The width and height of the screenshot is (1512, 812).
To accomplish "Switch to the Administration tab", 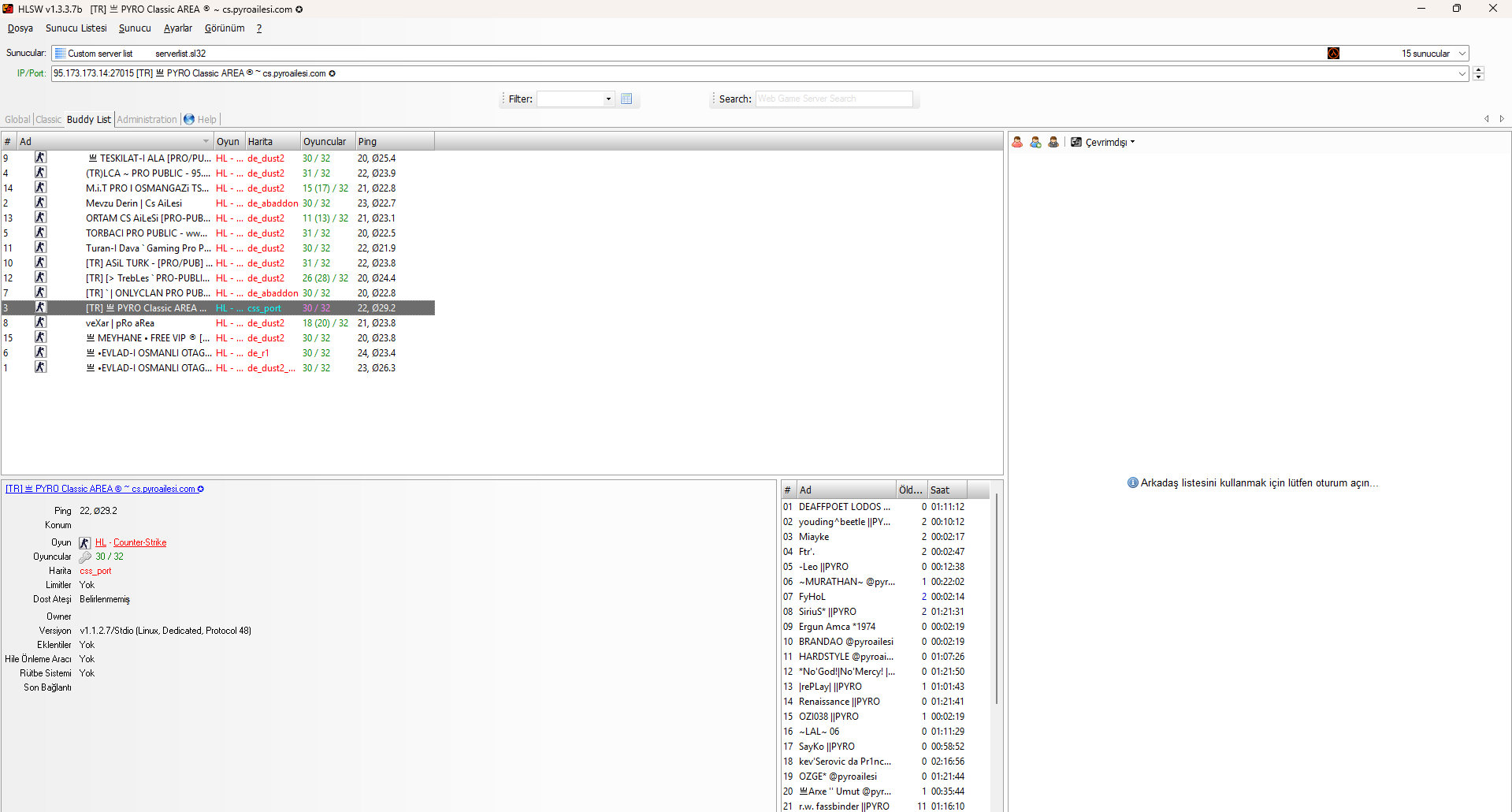I will pos(147,120).
